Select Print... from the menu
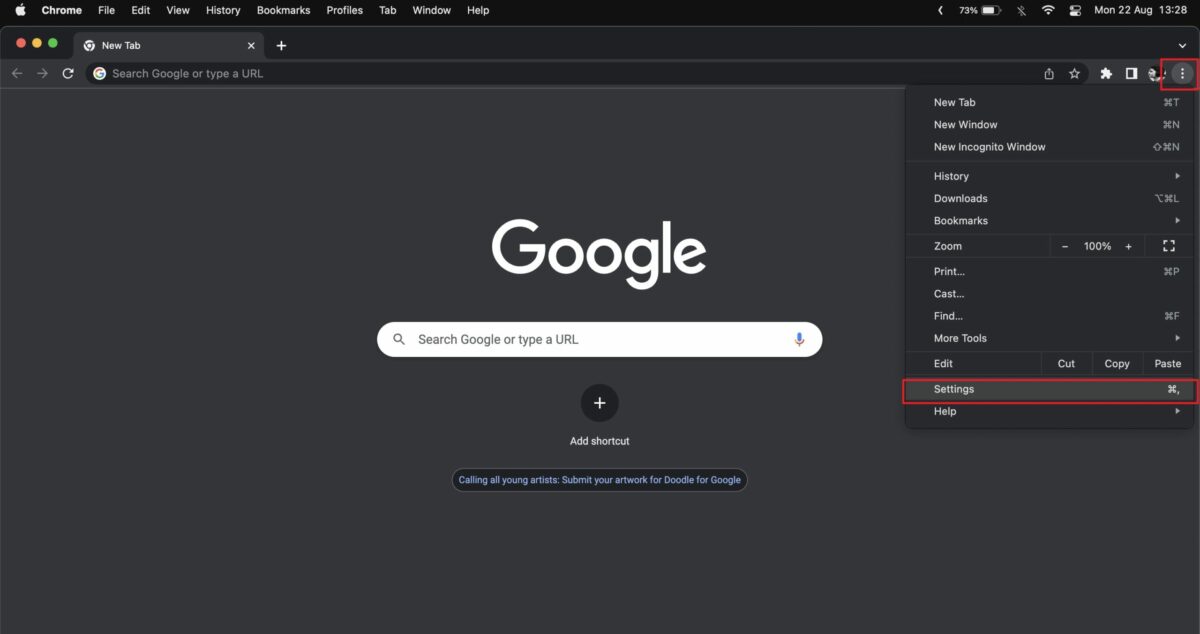 coord(1049,271)
